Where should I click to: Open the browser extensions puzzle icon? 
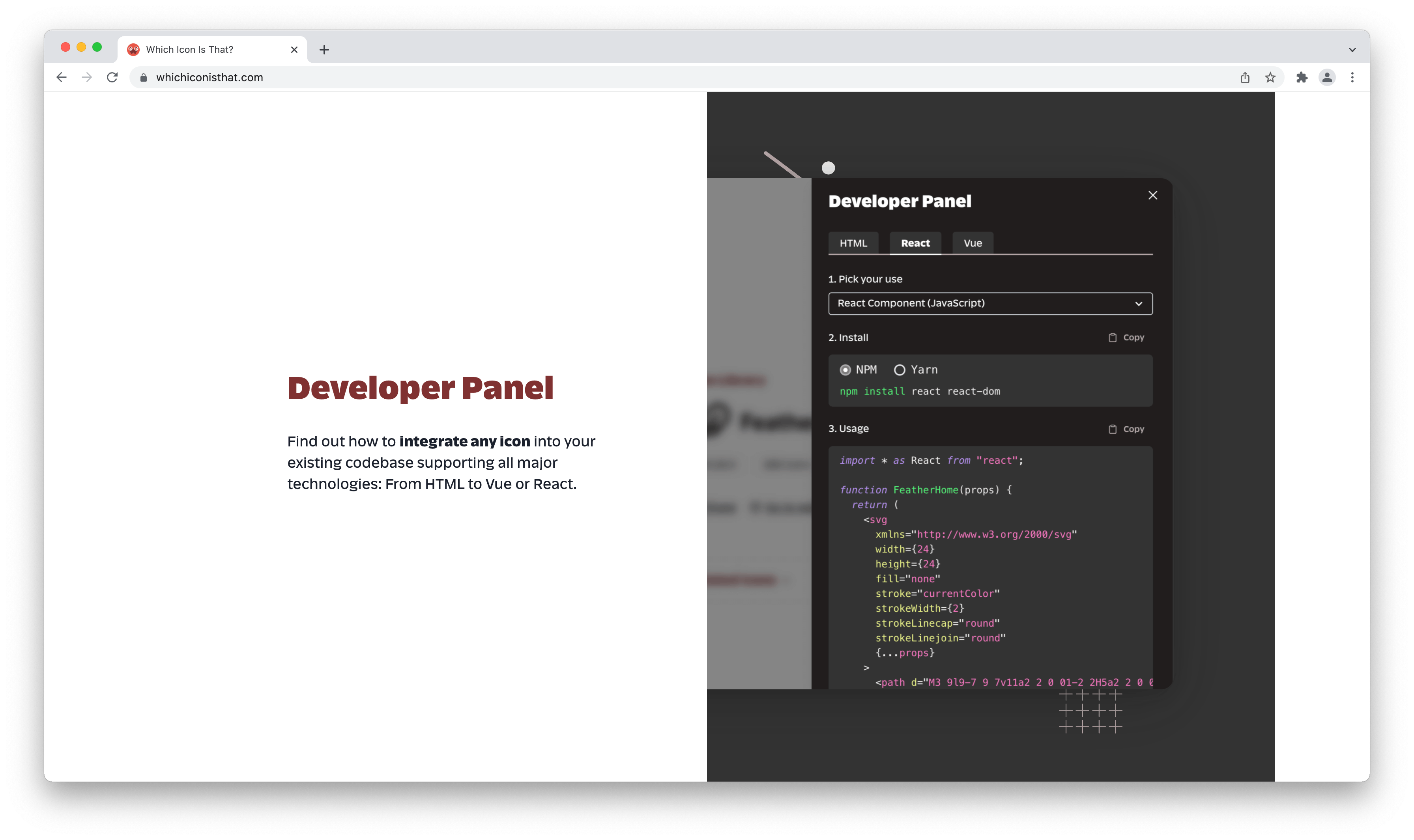coord(1302,78)
